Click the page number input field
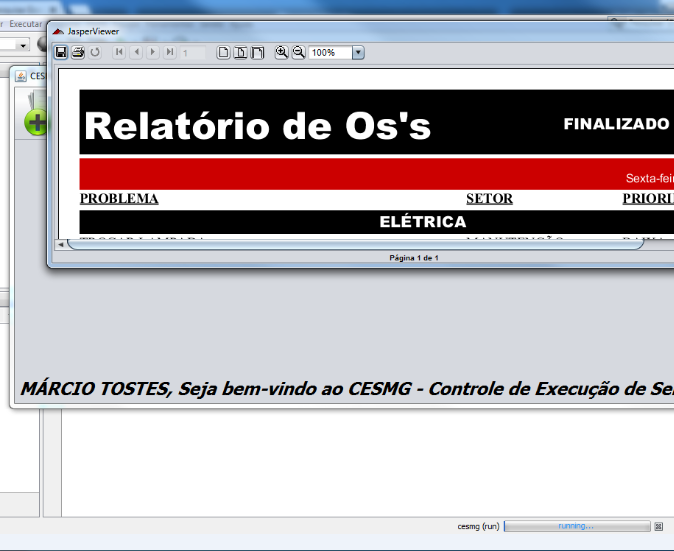 pyautogui.click(x=193, y=53)
